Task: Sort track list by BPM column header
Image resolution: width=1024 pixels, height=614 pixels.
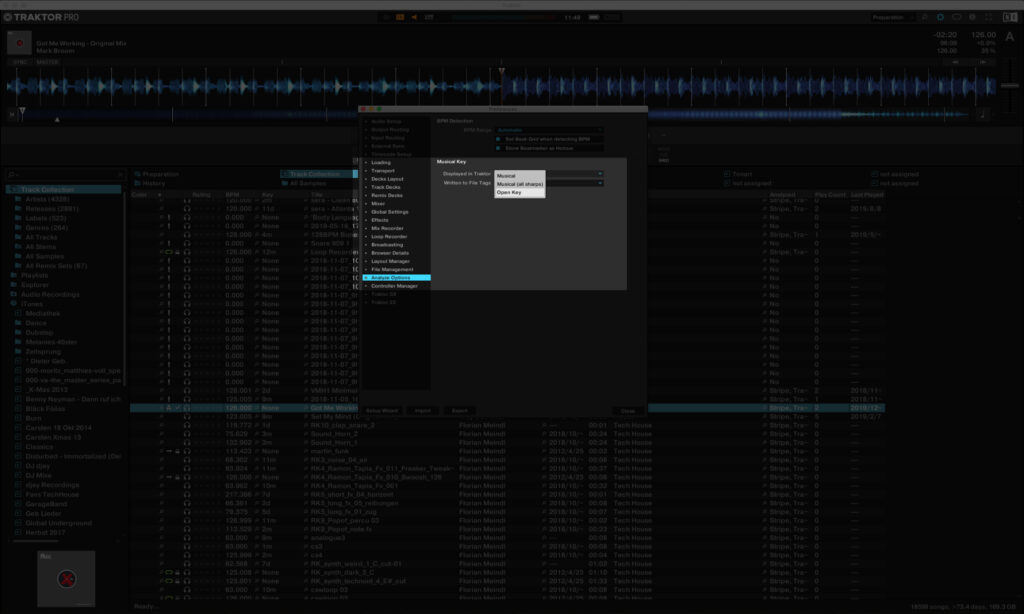Action: click(x=232, y=195)
